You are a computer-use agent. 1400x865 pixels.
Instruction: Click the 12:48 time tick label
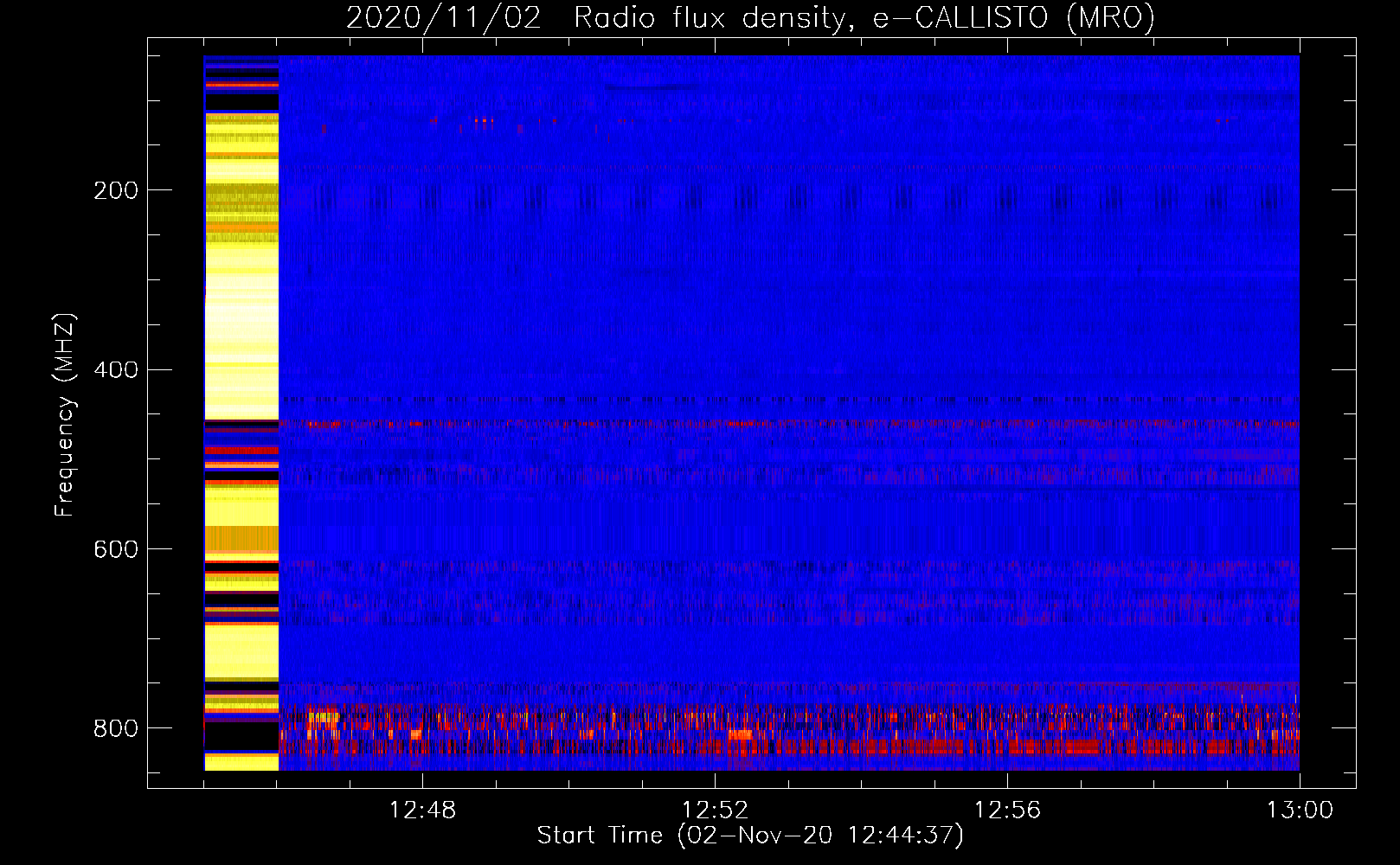click(423, 811)
